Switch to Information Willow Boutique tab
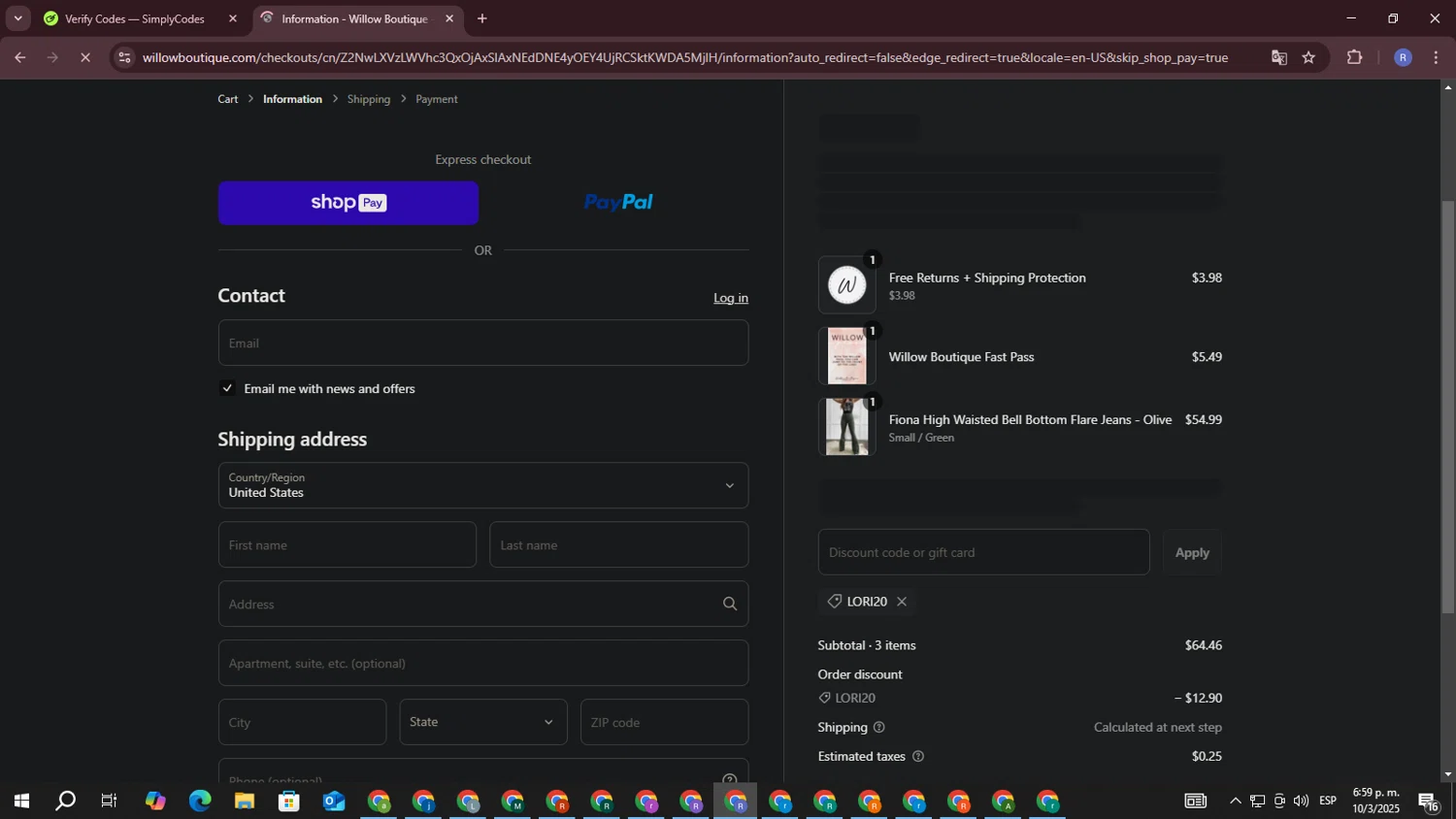 [354, 18]
